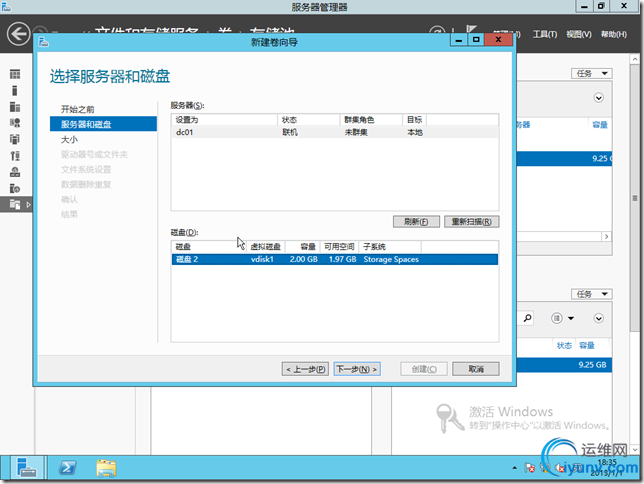Screen dimensions: 644x484
Task: Open the 视图(V) menu
Action: (x=579, y=35)
